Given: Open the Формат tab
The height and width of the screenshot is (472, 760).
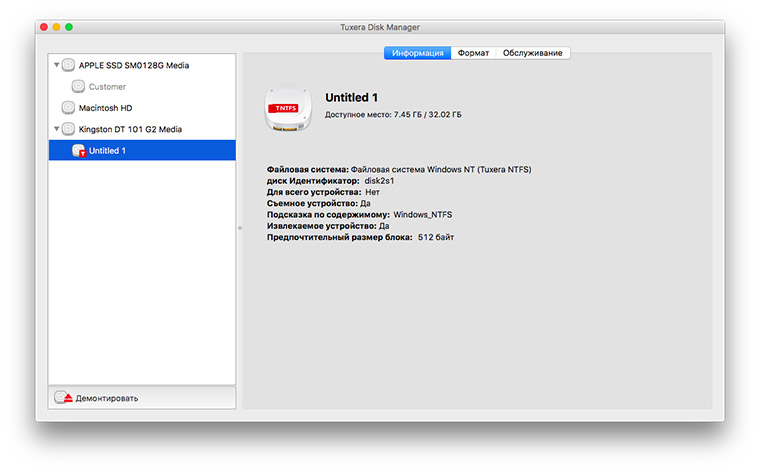Looking at the screenshot, I should [x=473, y=53].
